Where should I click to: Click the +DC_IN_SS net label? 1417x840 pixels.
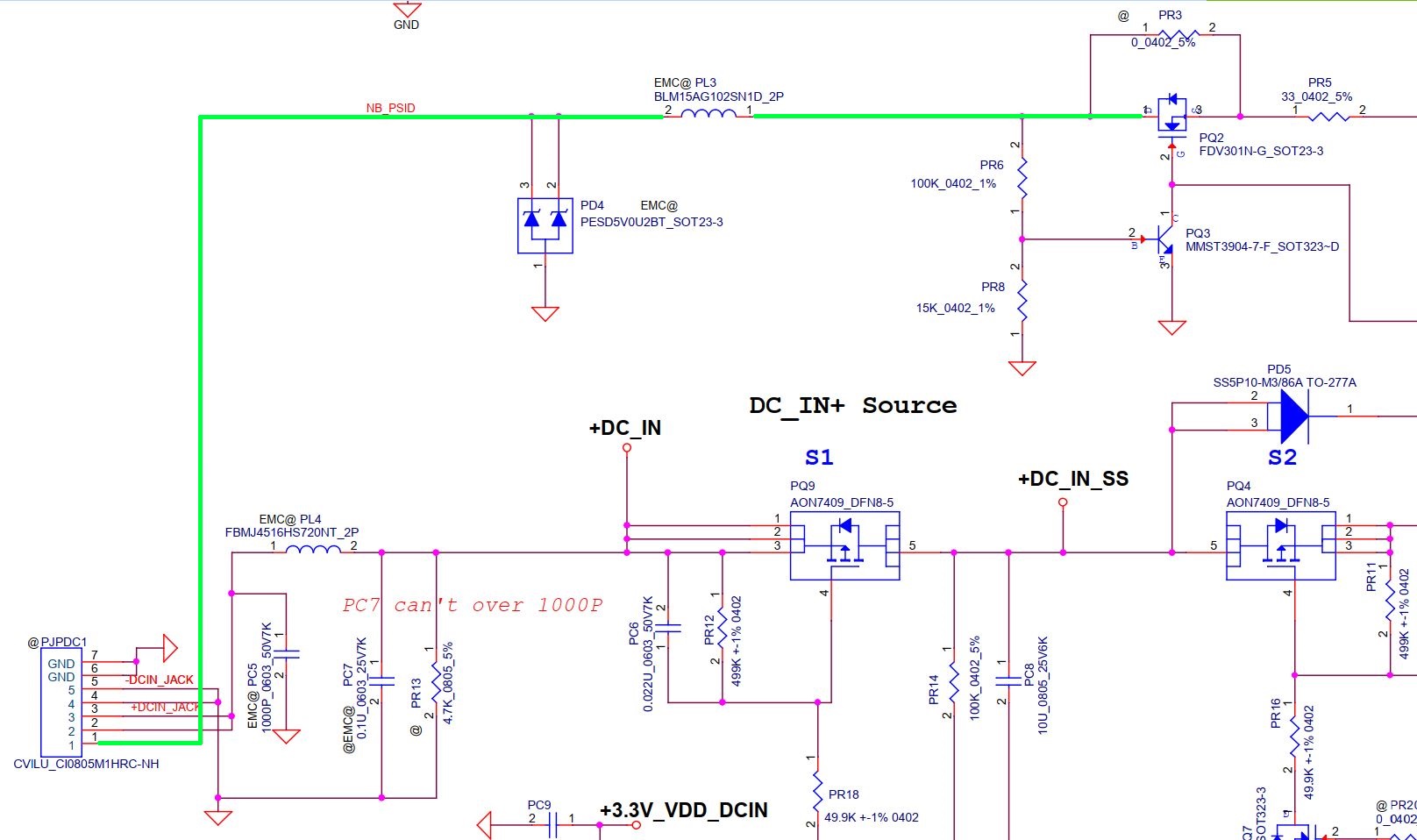pyautogui.click(x=1072, y=479)
